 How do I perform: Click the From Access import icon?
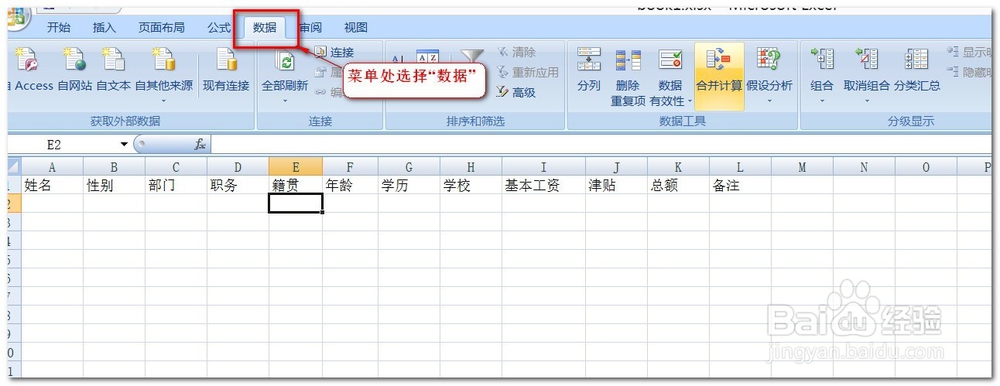pos(27,59)
